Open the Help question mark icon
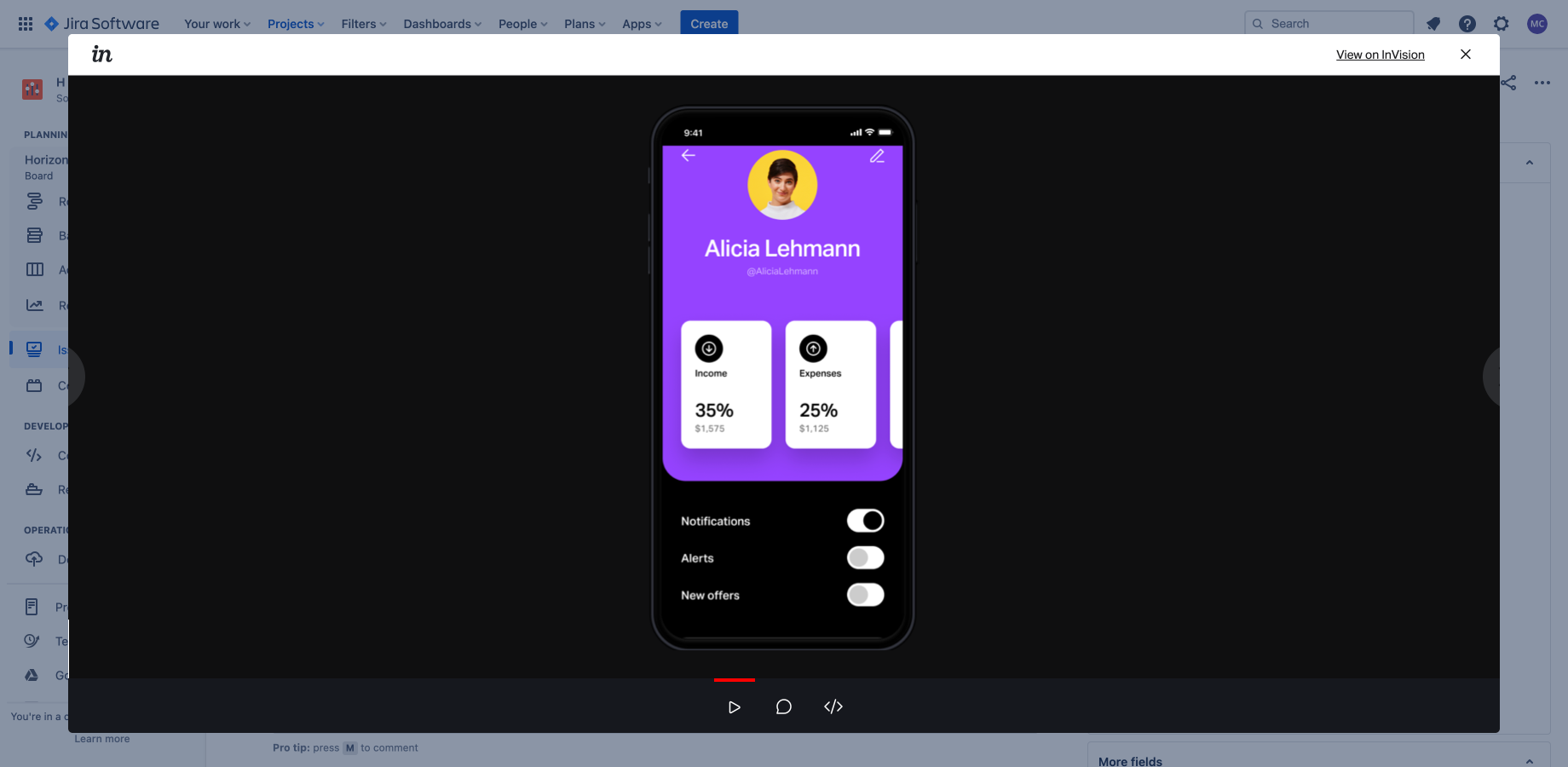This screenshot has height=767, width=1568. point(1467,24)
